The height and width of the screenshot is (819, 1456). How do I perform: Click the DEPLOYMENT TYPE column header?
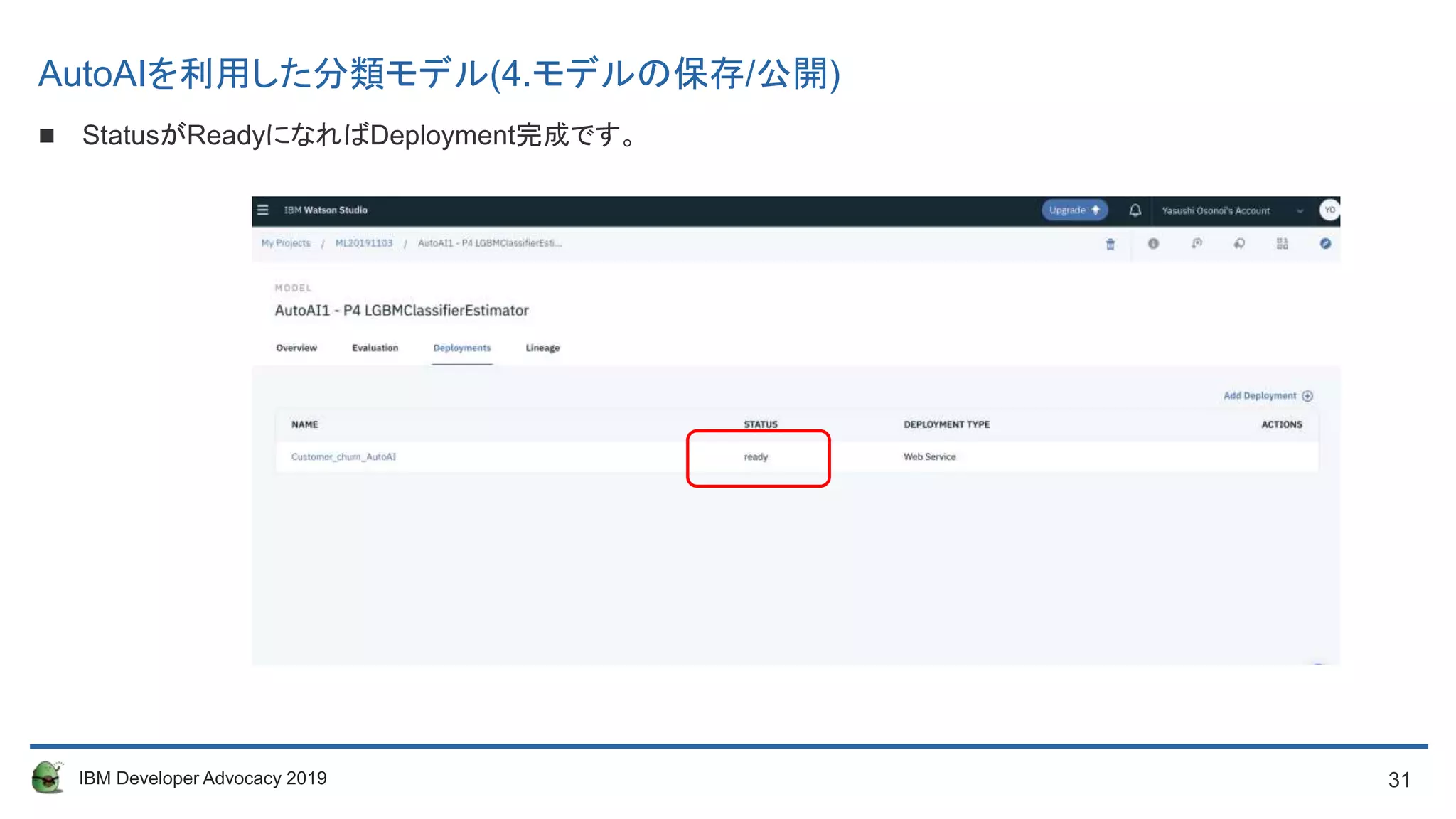pos(946,424)
